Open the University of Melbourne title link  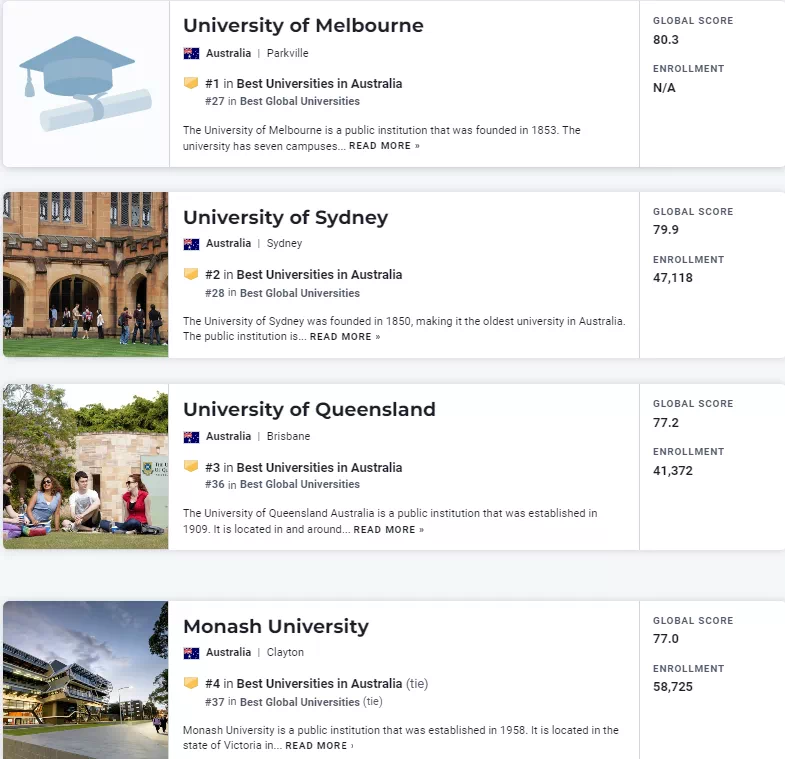point(303,26)
